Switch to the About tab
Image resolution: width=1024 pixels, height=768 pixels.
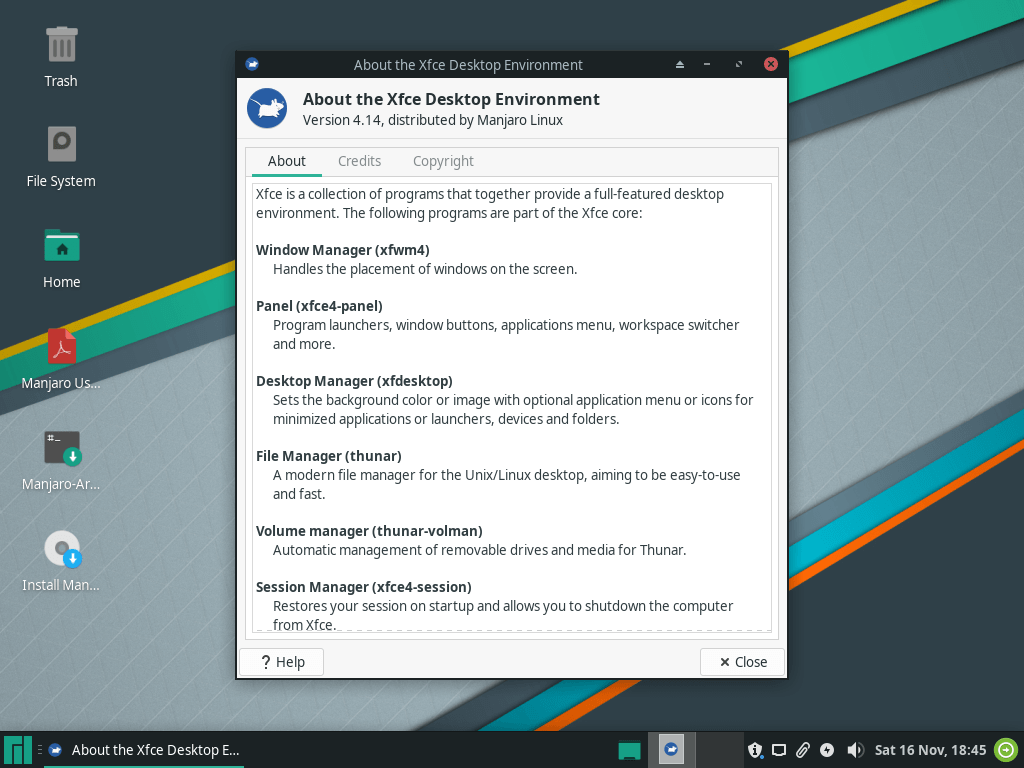[x=287, y=161]
